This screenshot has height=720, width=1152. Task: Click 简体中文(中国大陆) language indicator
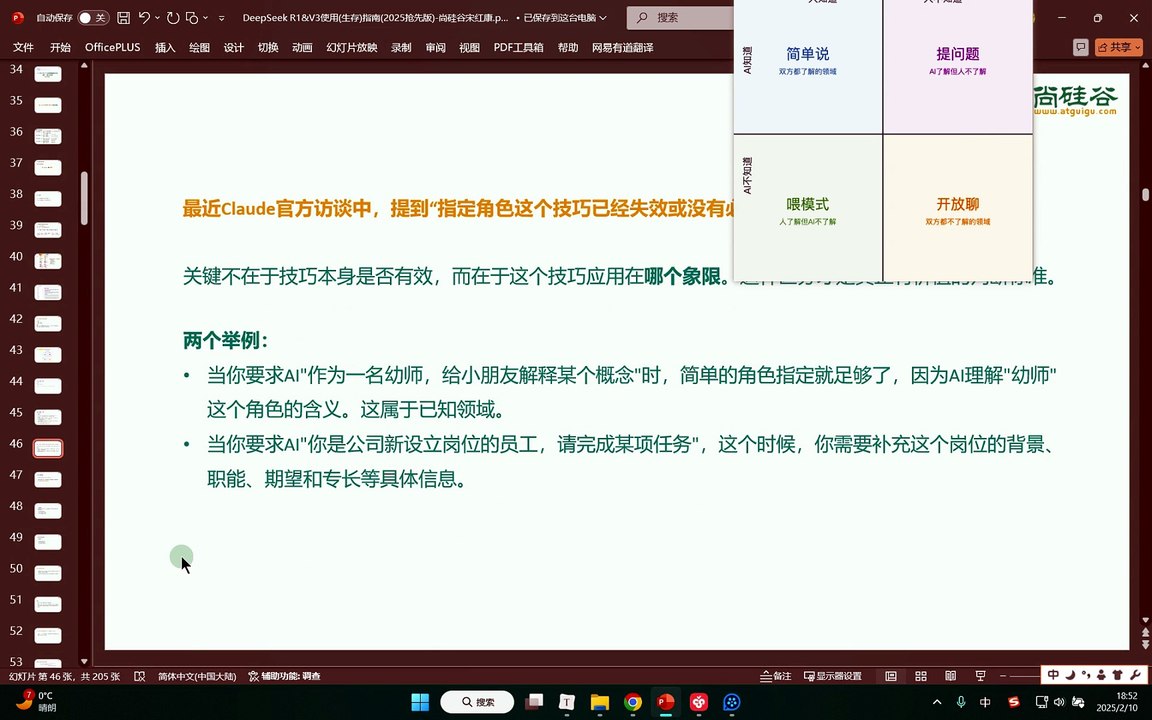197,676
